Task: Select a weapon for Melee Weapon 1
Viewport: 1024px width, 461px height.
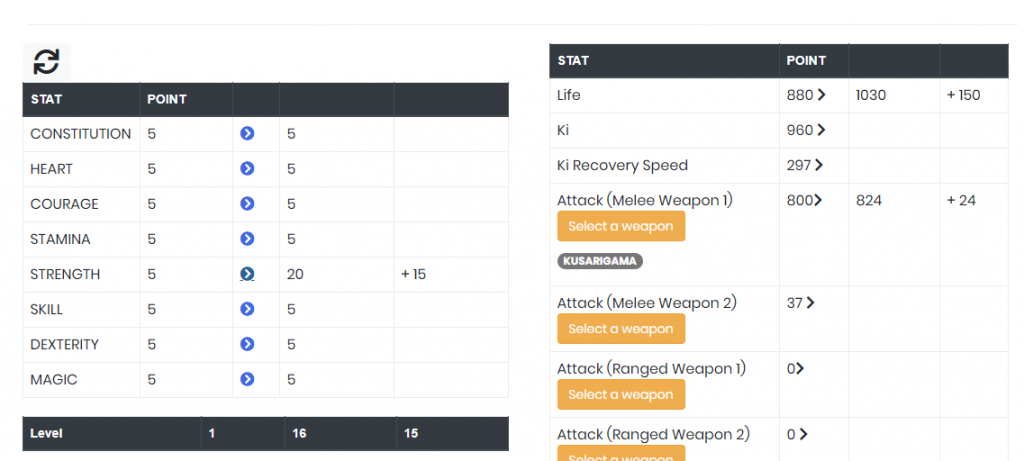Action: click(620, 226)
